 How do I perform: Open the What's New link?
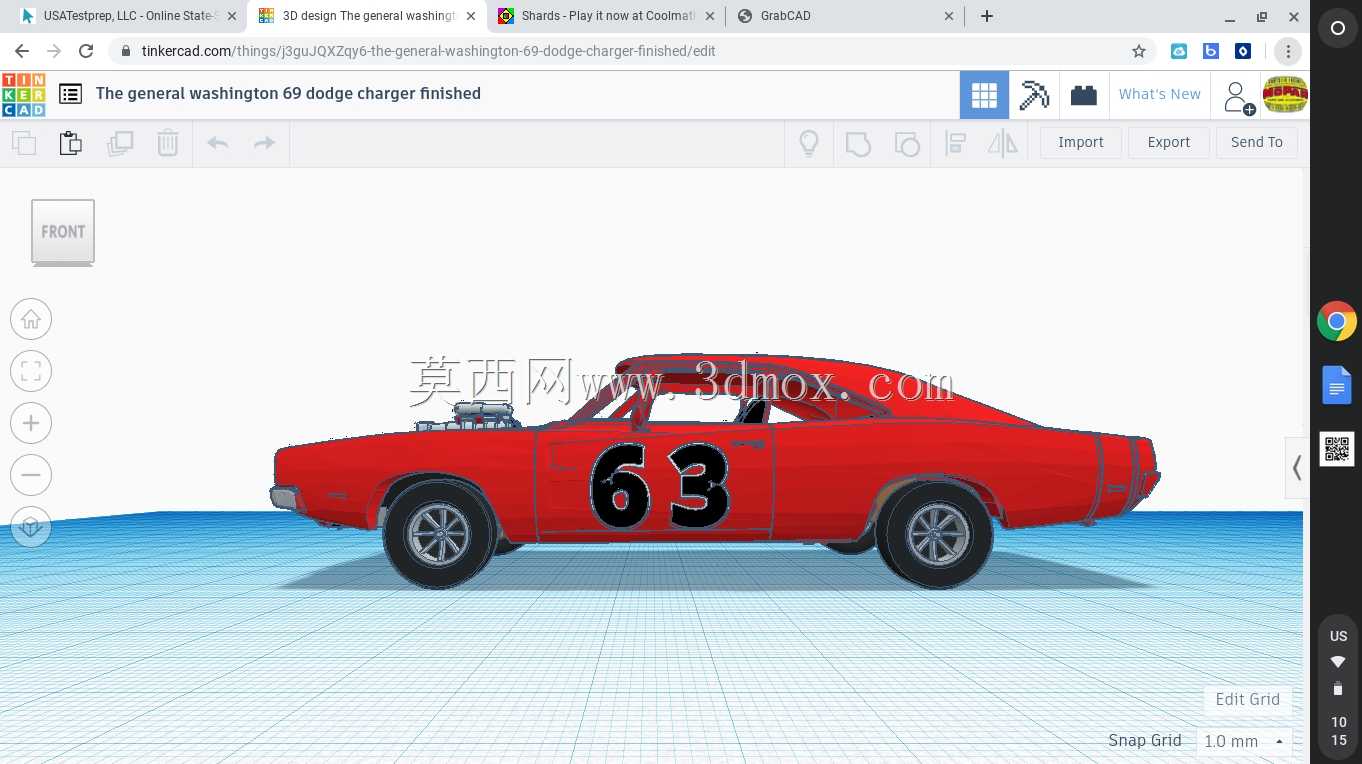point(1160,95)
